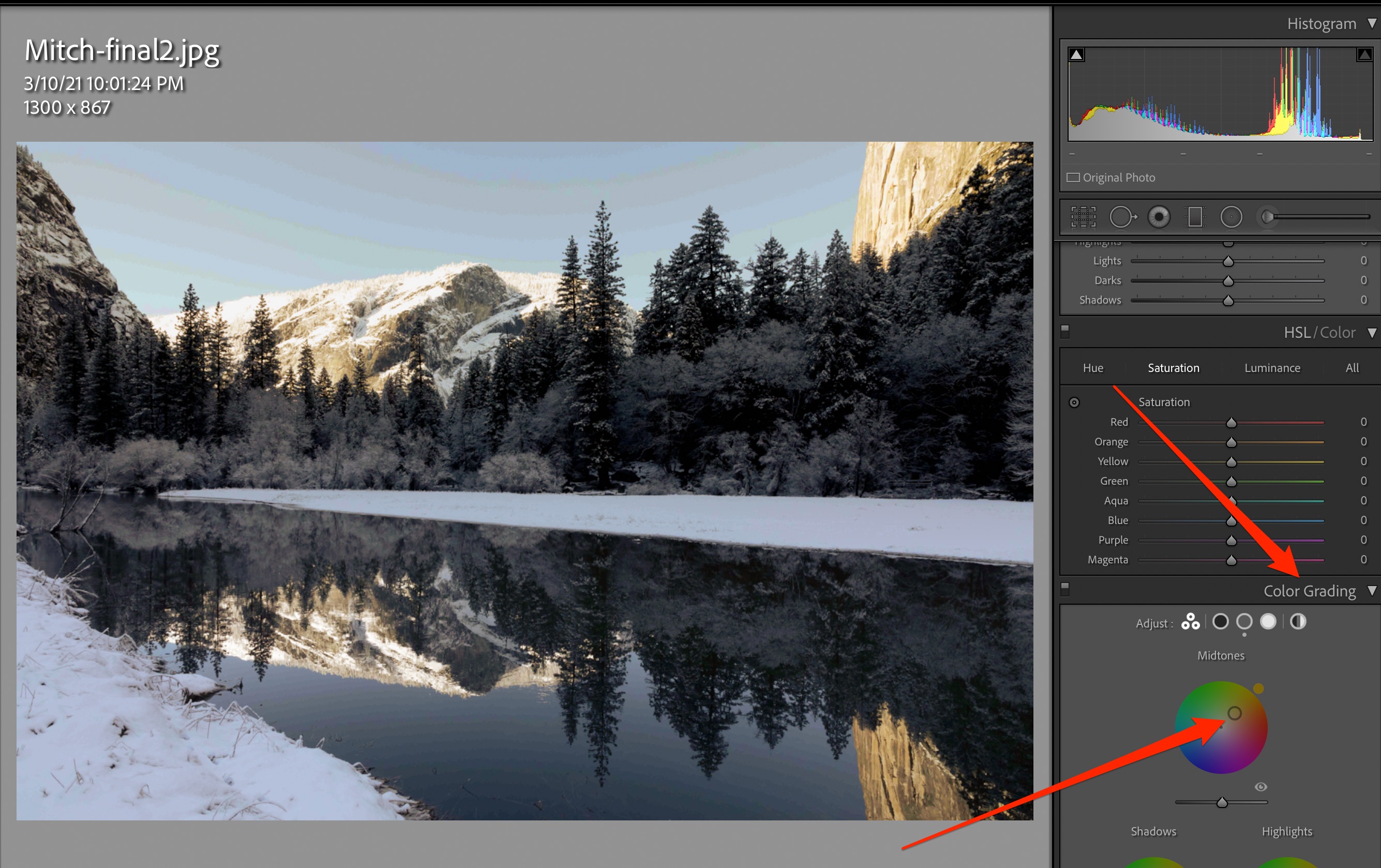Collapse the Histogram panel triangle
The width and height of the screenshot is (1381, 868).
pos(1372,23)
